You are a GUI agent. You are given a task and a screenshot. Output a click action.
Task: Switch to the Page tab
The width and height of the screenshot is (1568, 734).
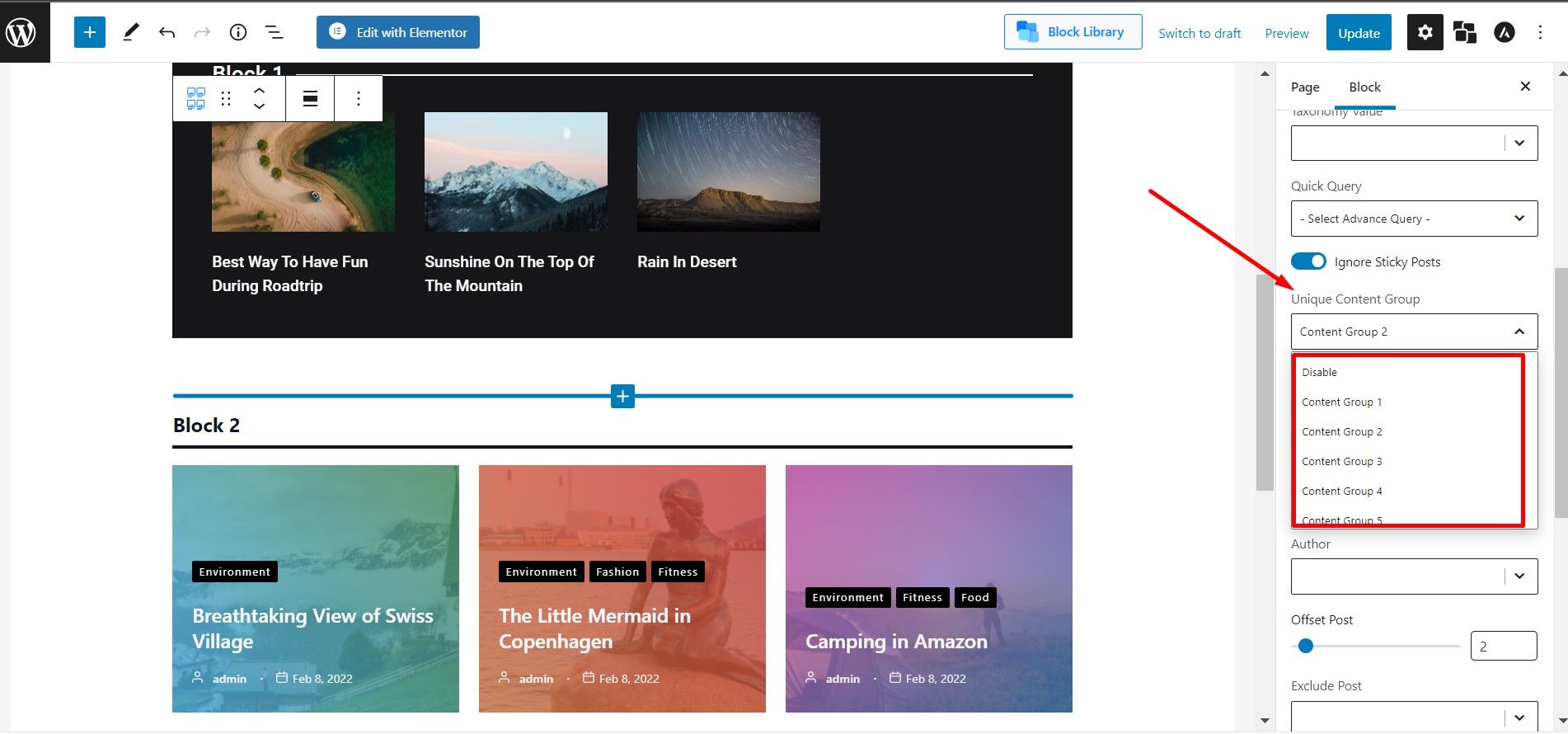[x=1305, y=87]
